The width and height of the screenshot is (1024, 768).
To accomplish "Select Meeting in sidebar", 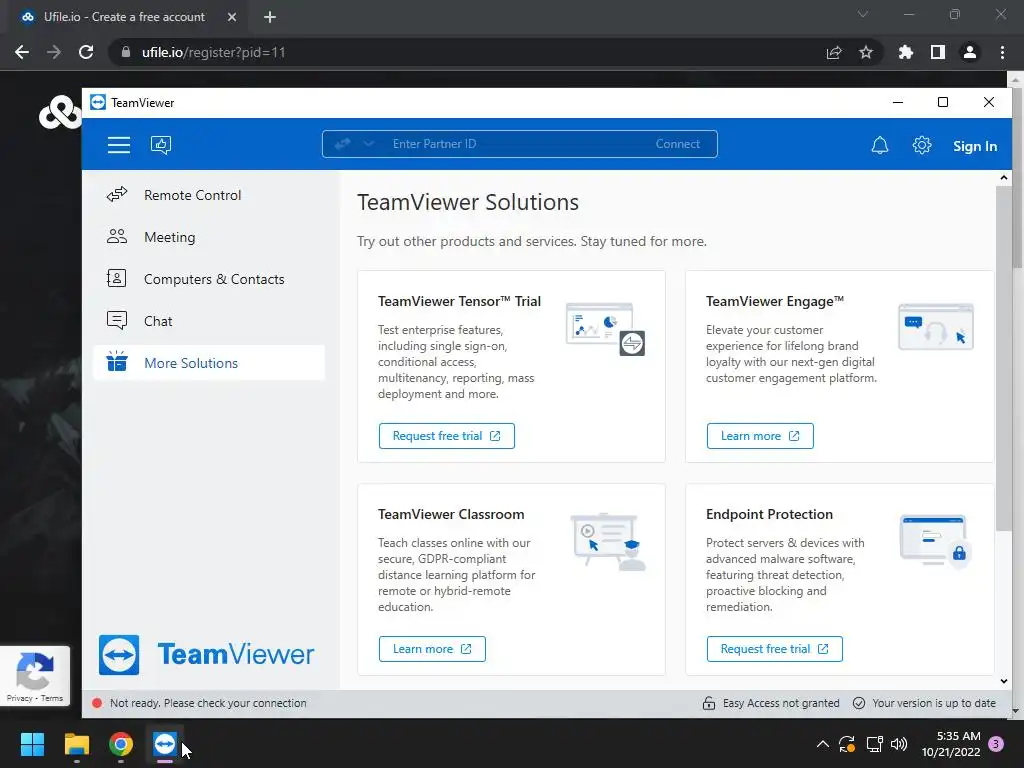I will click(x=209, y=237).
